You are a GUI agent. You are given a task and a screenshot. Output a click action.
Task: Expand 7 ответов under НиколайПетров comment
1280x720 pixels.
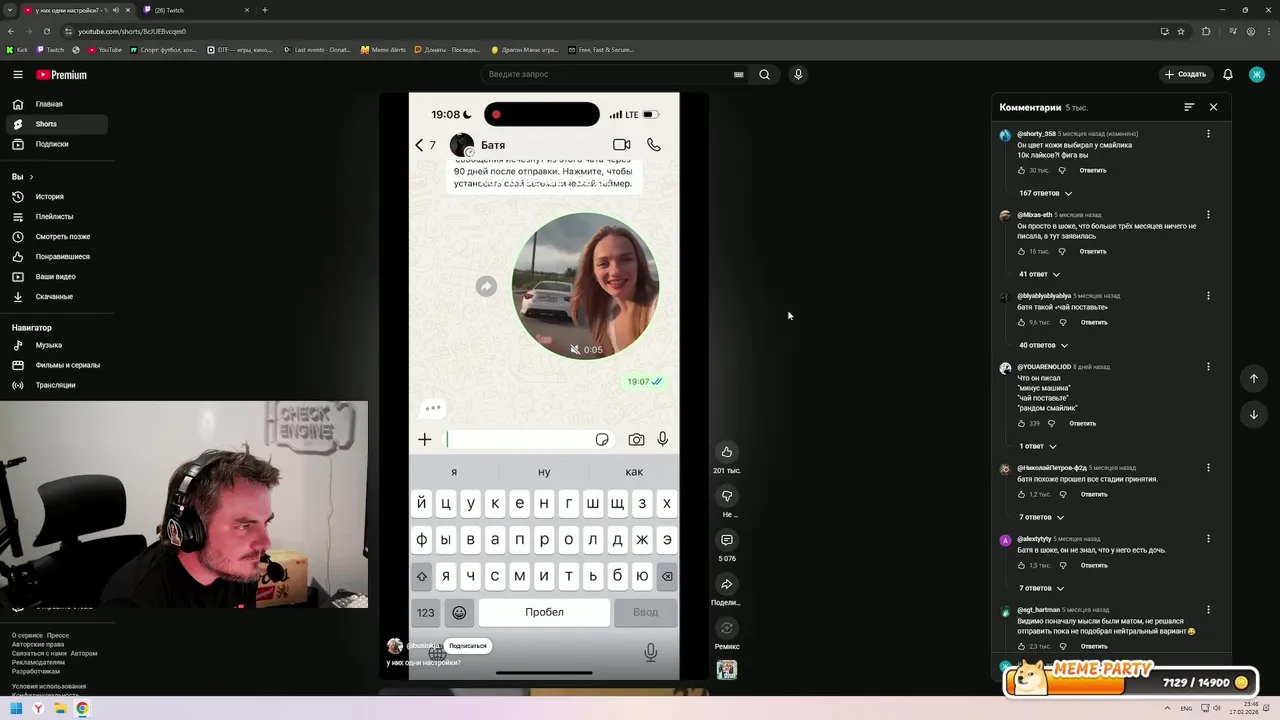(x=1041, y=517)
